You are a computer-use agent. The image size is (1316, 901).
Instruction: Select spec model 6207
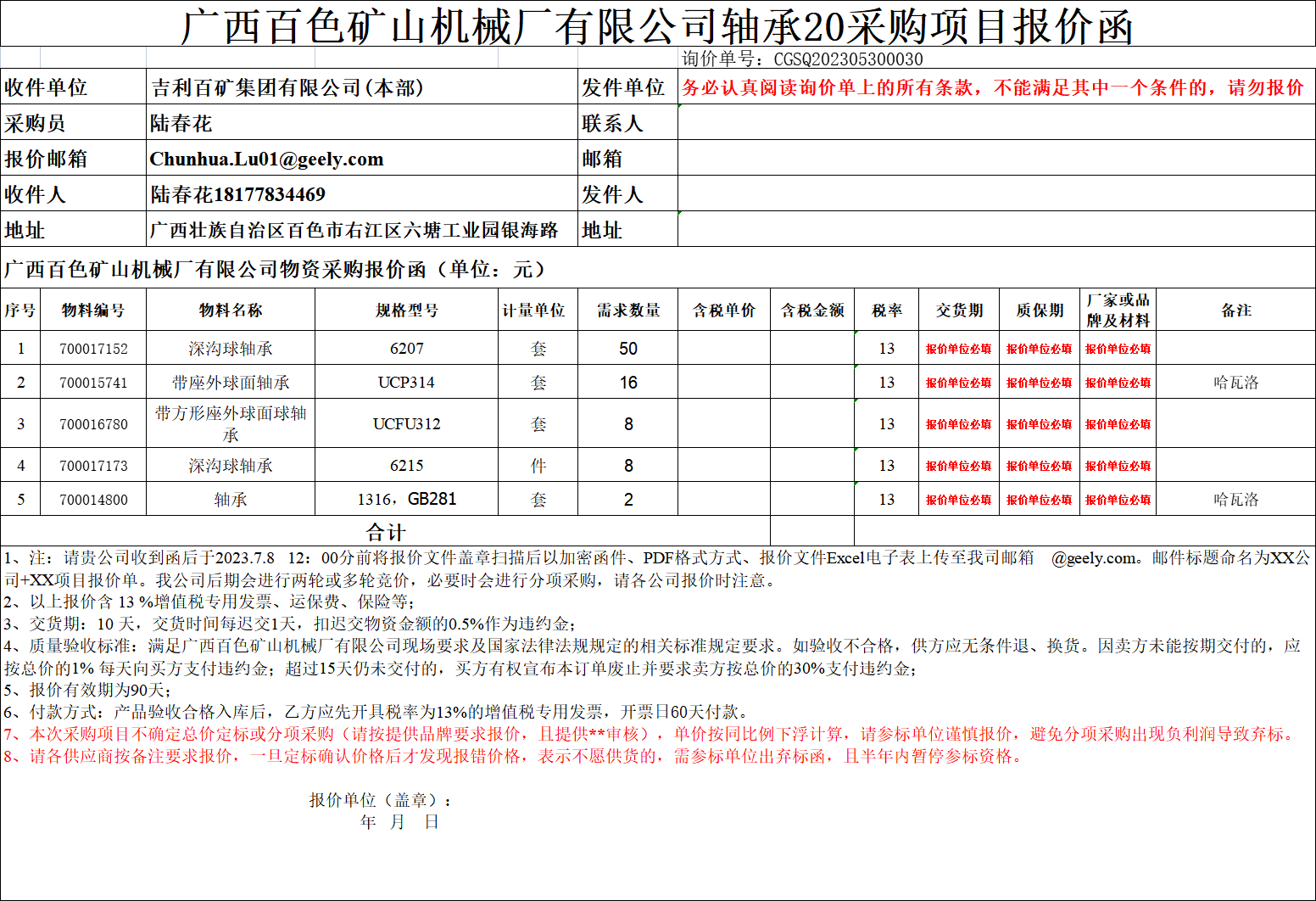coord(407,349)
